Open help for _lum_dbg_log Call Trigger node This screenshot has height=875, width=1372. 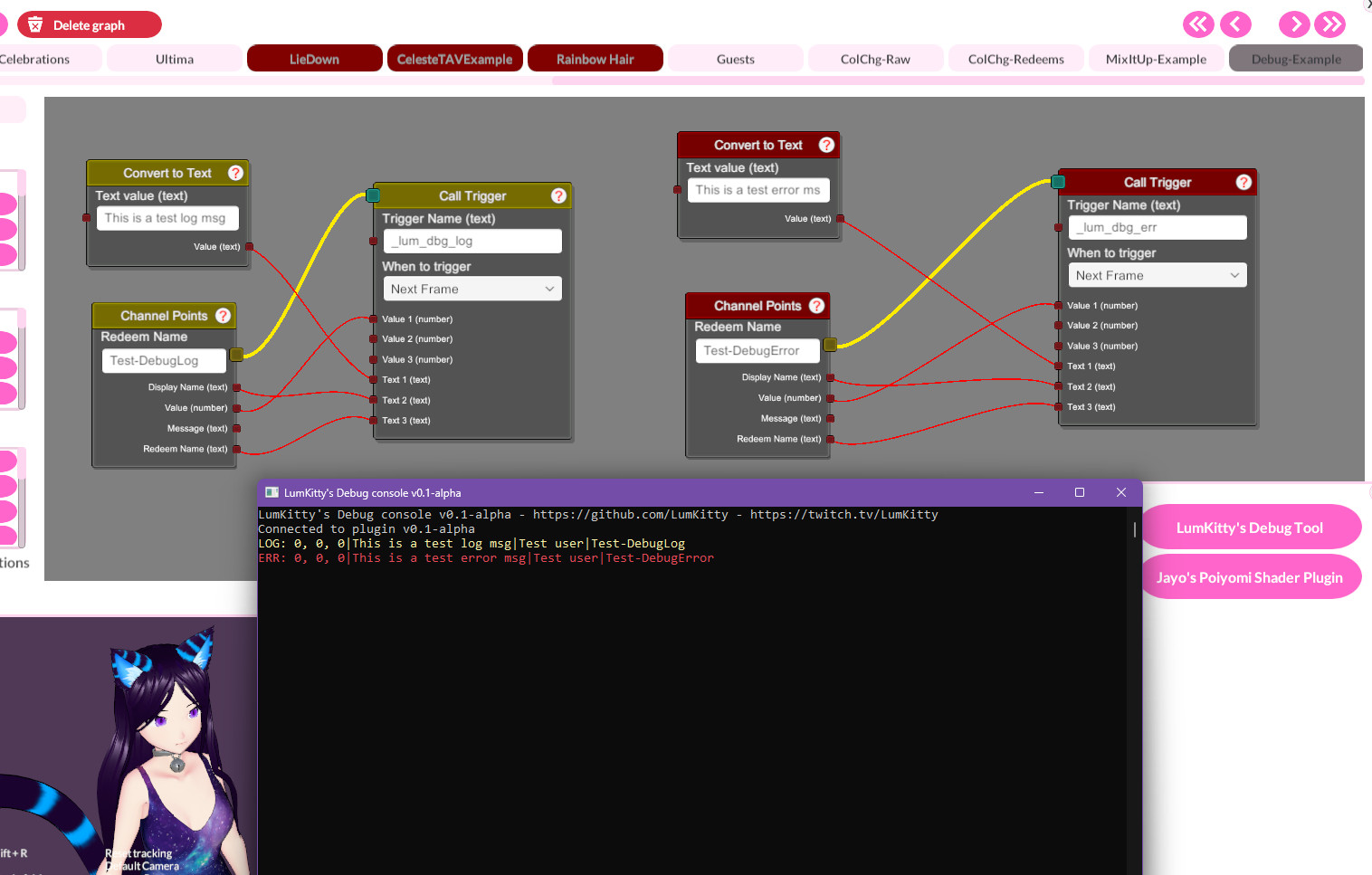pos(558,195)
